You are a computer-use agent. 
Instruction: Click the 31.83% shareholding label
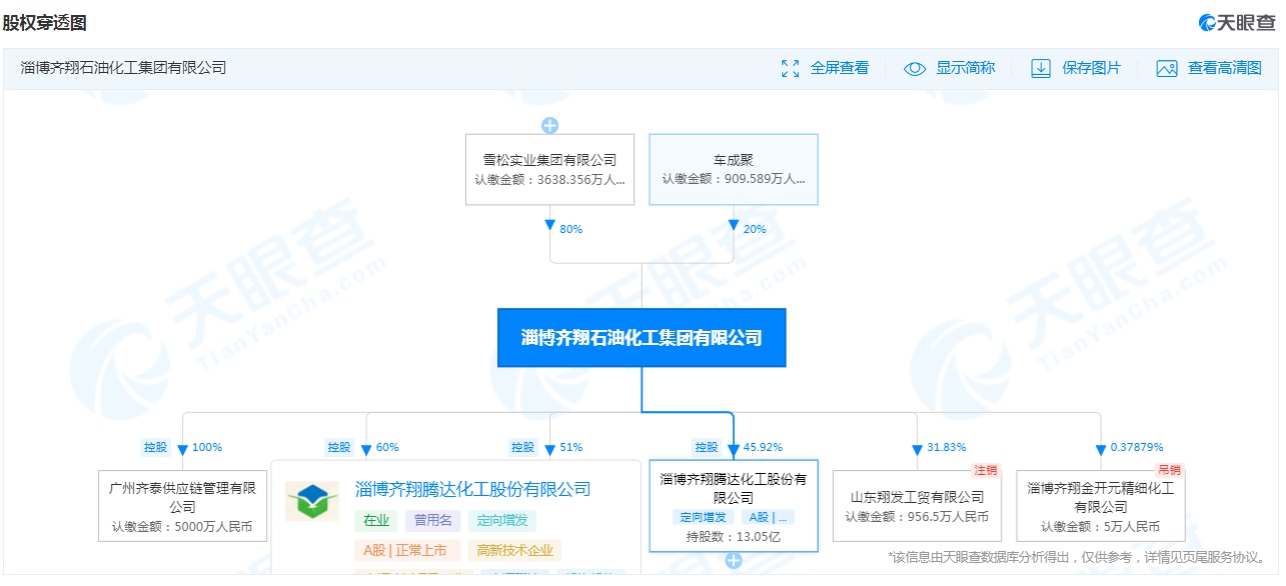click(x=947, y=447)
